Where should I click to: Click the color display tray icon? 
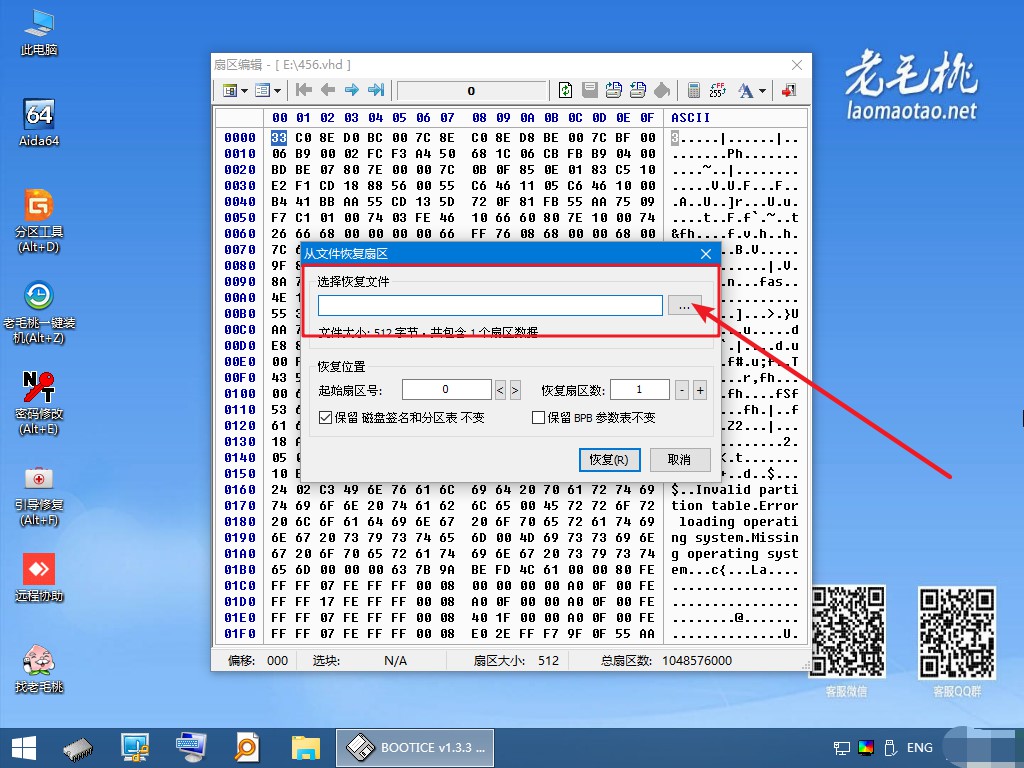click(x=866, y=748)
